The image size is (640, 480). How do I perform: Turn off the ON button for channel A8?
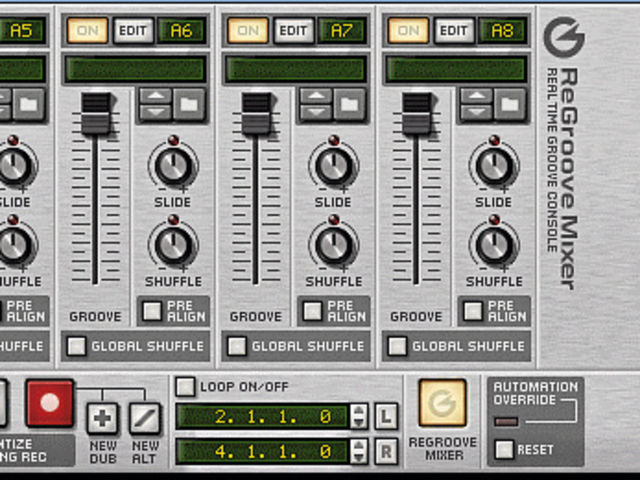408,31
